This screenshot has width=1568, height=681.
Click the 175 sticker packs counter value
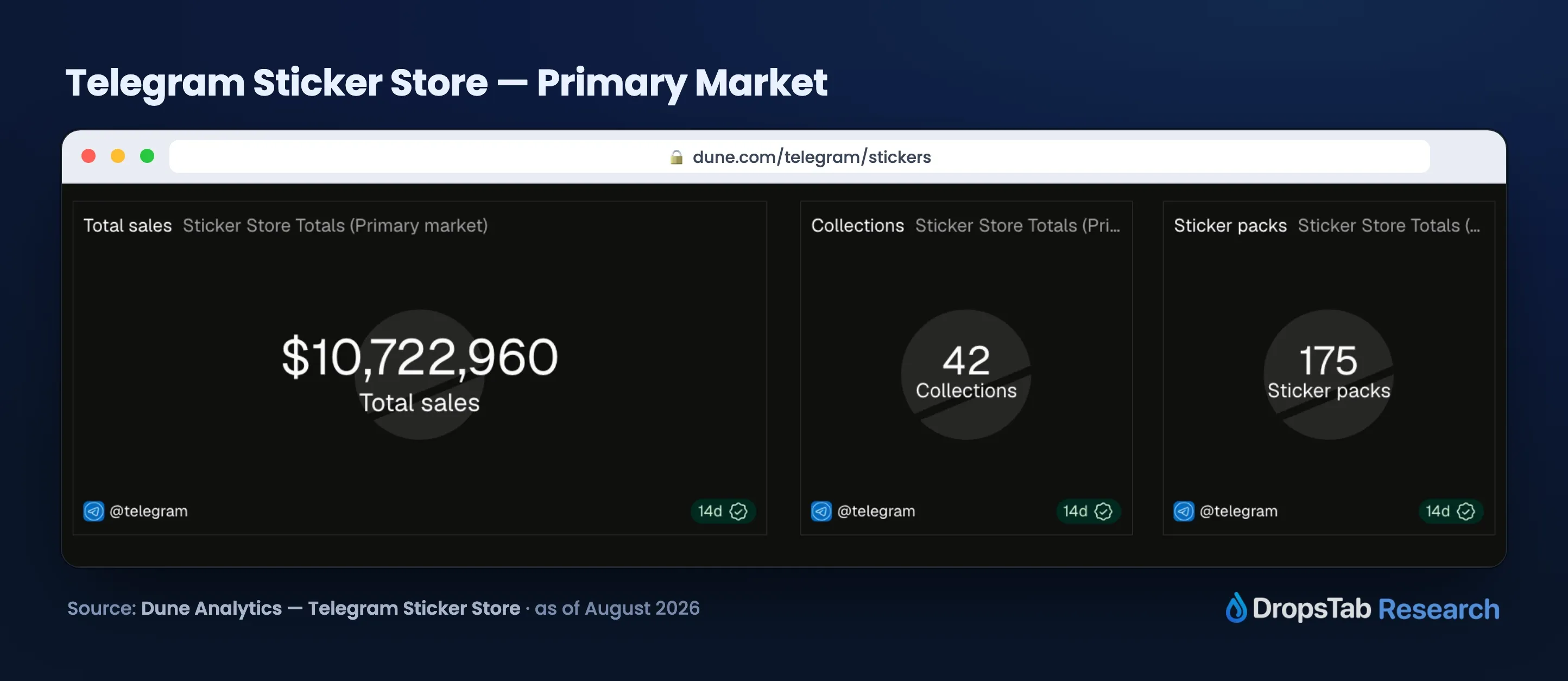pos(1328,360)
